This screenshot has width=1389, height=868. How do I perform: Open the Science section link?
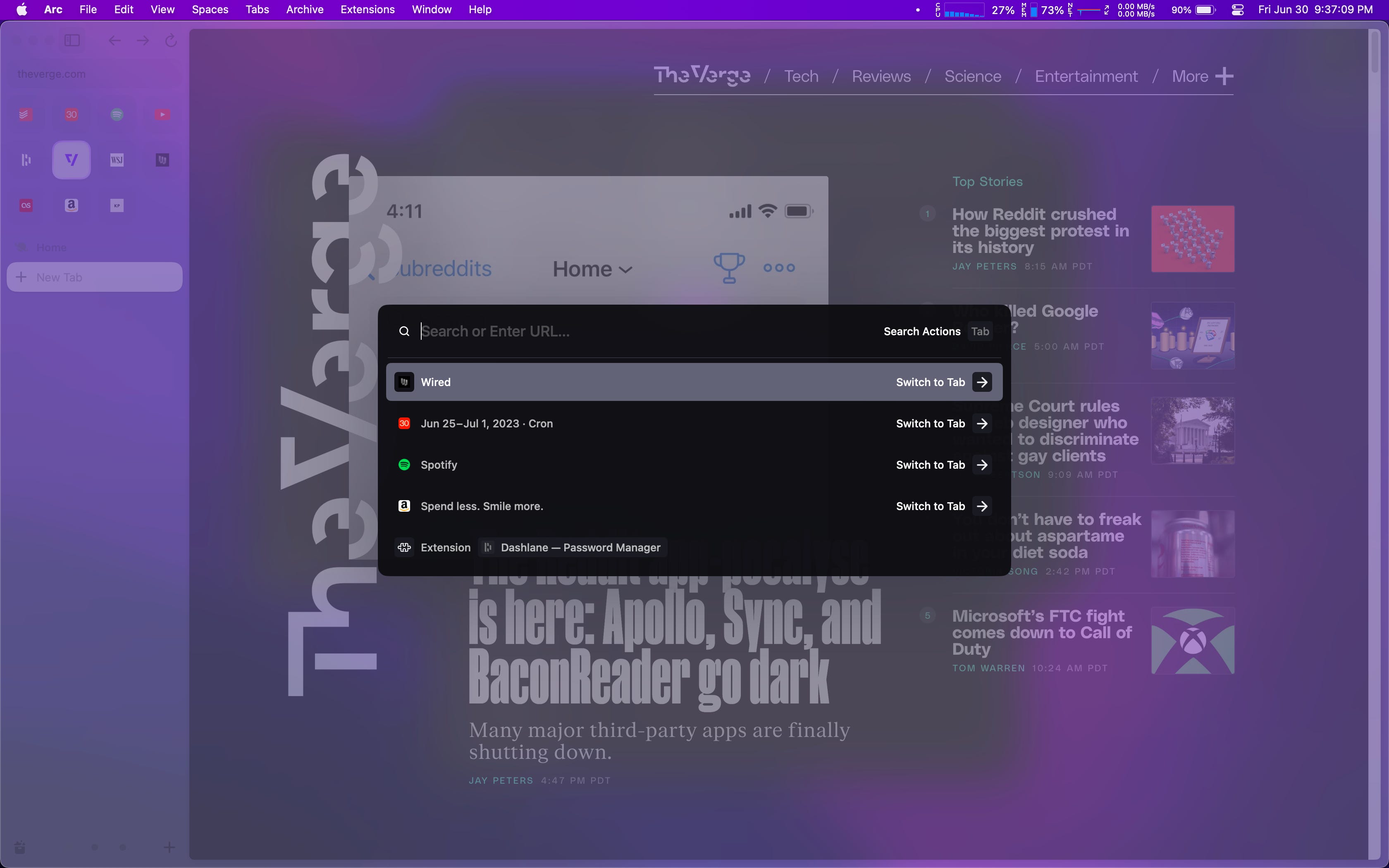coord(973,76)
